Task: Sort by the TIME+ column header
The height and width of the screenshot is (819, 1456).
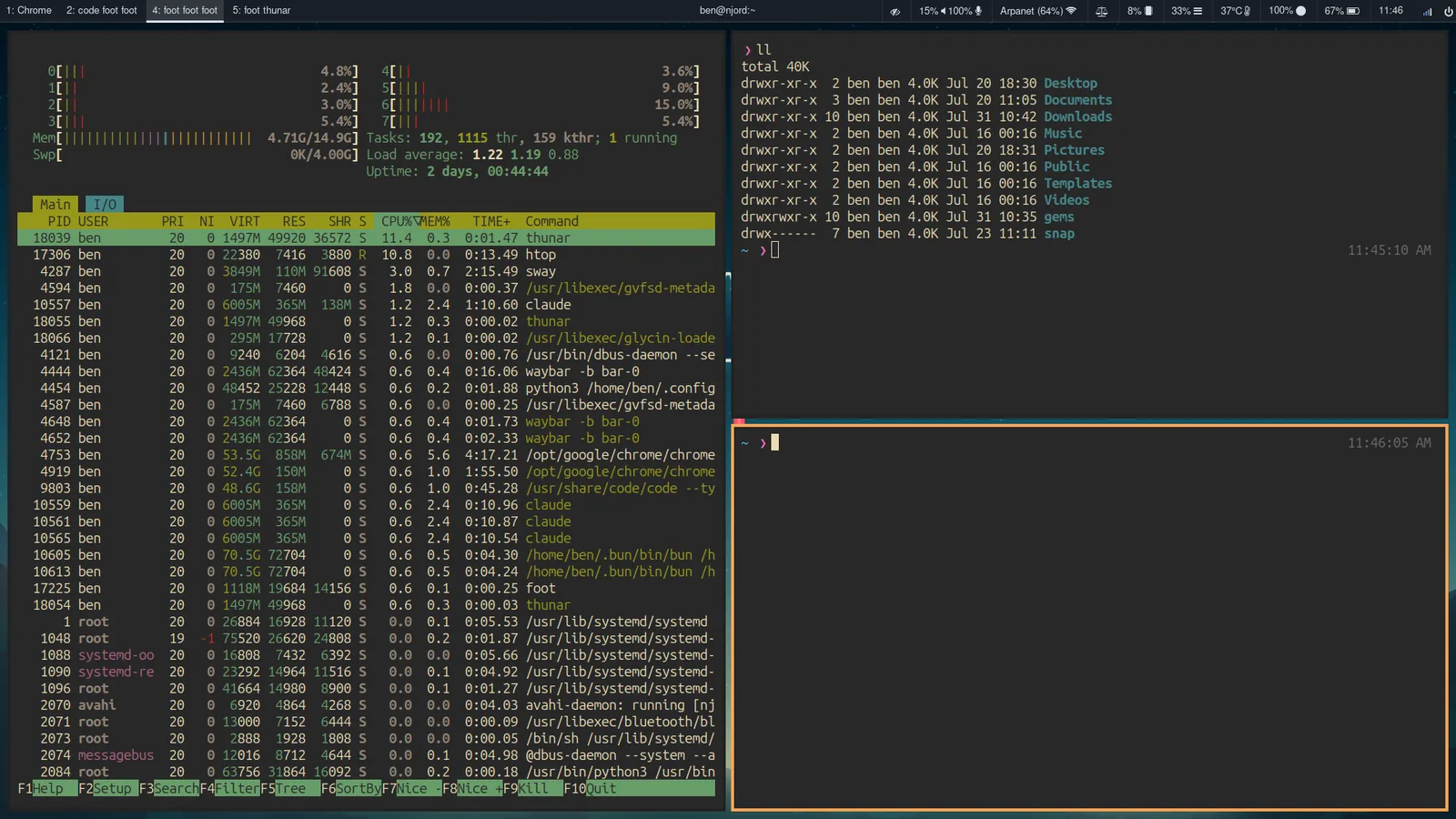Action: point(491,221)
